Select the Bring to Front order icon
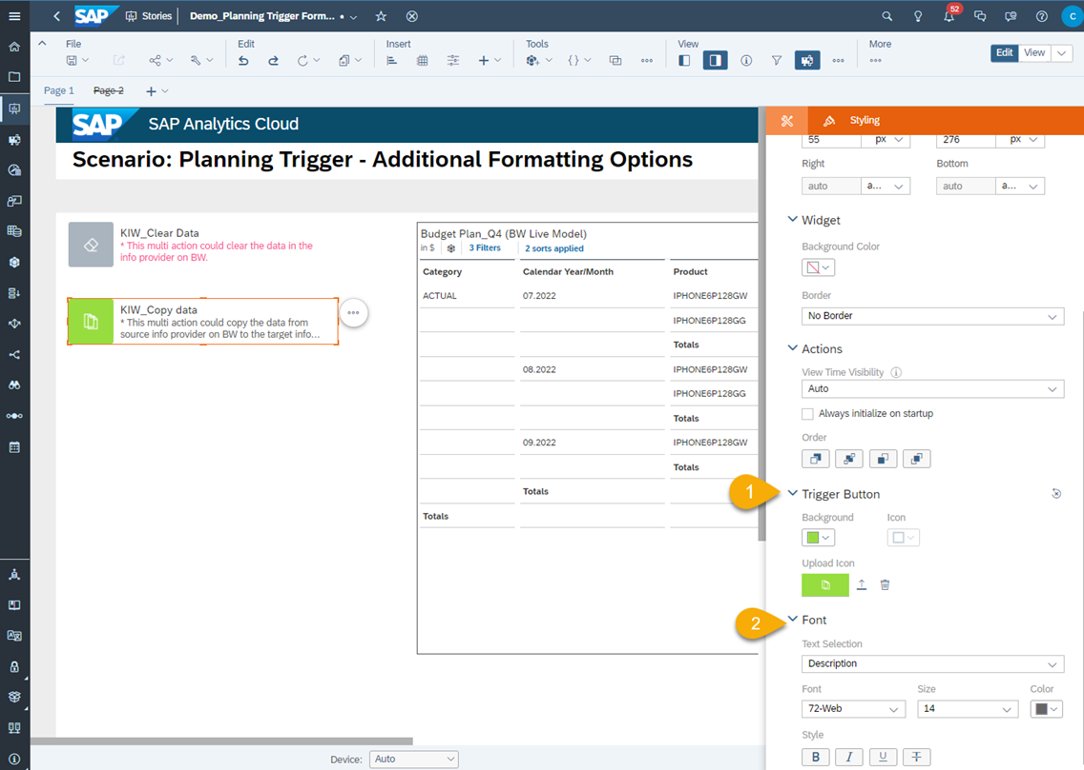 (815, 458)
